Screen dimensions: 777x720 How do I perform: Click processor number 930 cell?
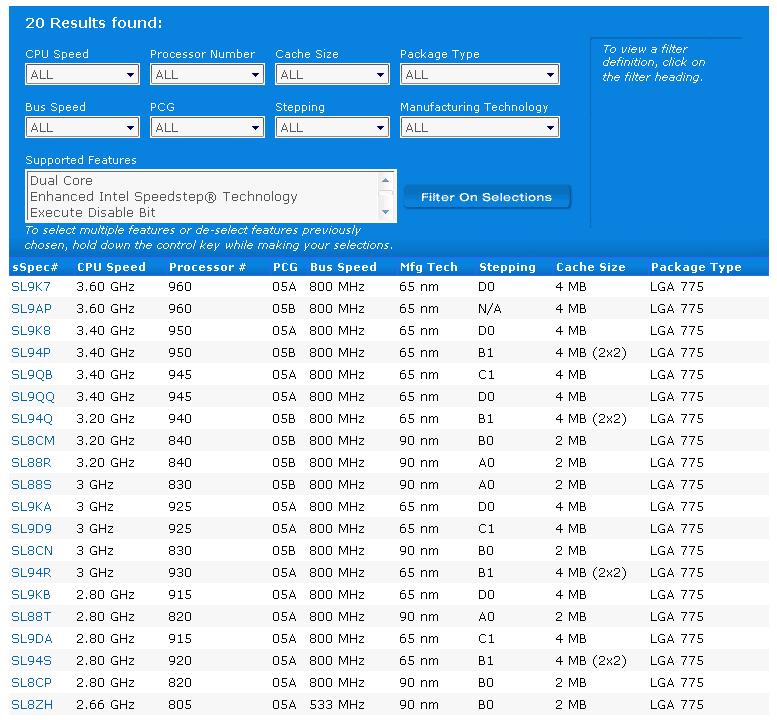(x=180, y=573)
